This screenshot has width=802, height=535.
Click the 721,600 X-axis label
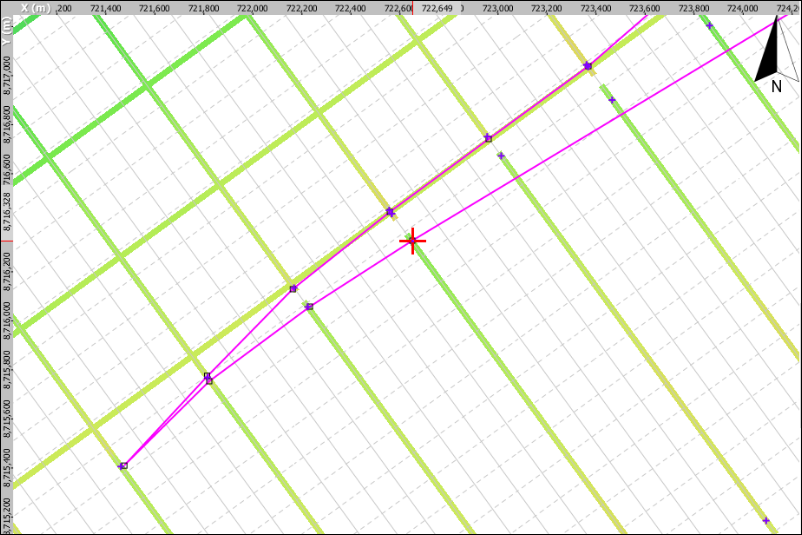click(x=154, y=8)
